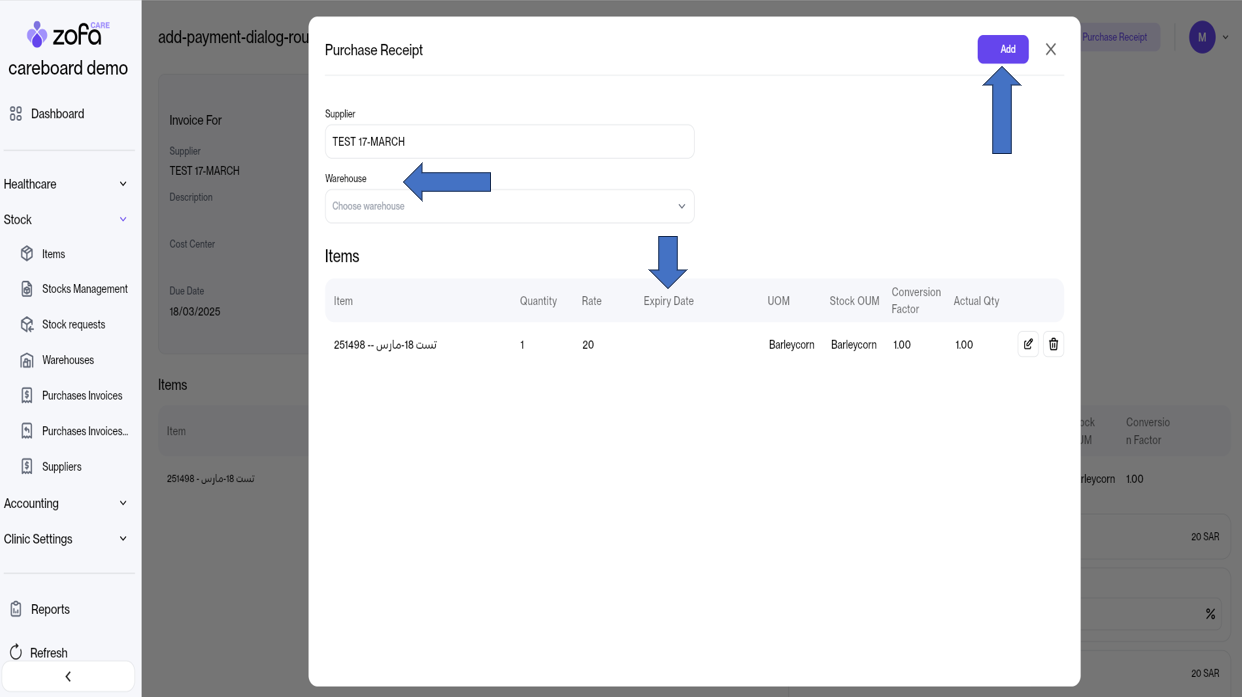The height and width of the screenshot is (697, 1242).
Task: Click the edit pencil icon in item row
Action: (1027, 344)
